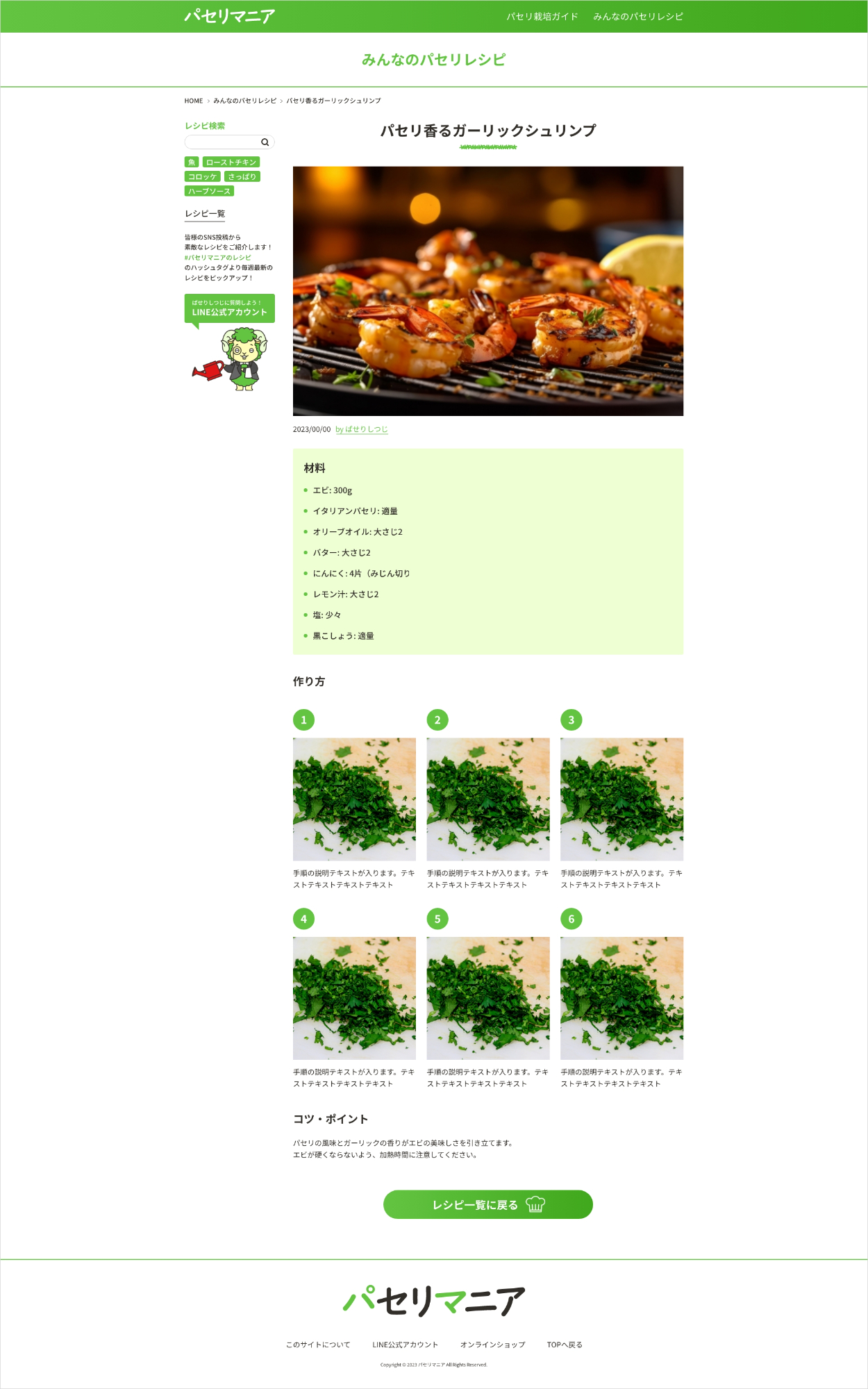Click the step 1 number badge

(x=303, y=720)
